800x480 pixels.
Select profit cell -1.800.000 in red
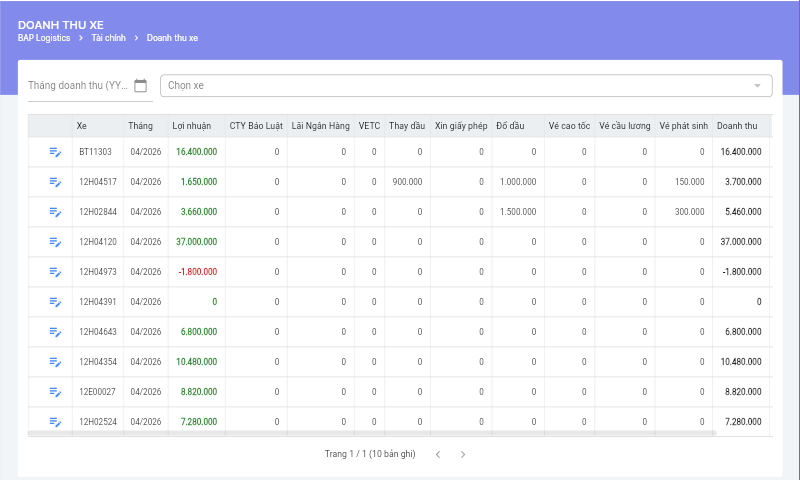(197, 272)
